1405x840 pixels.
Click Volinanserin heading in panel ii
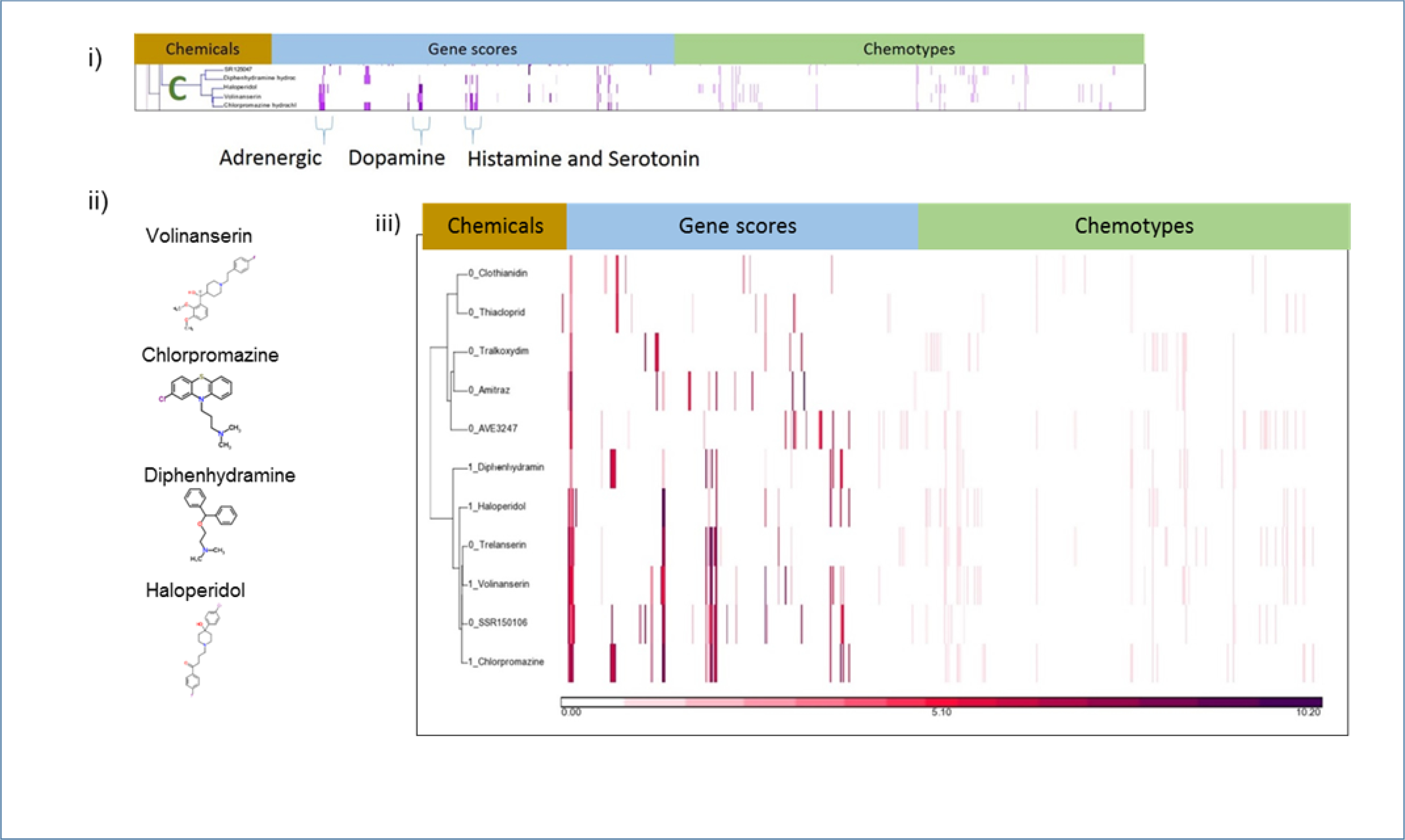(199, 235)
